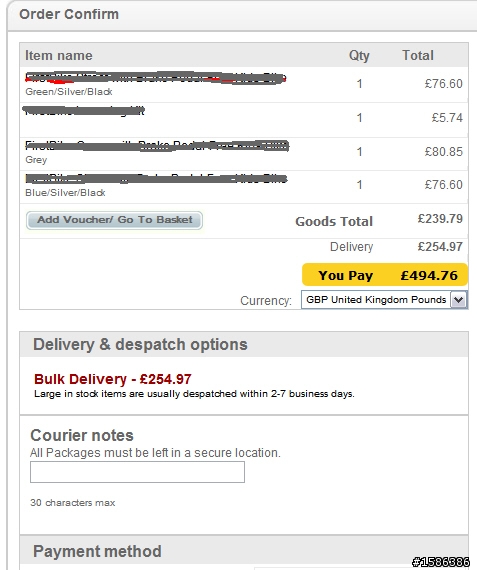The width and height of the screenshot is (477, 570).
Task: Click the £5.74 item row
Action: (244, 119)
